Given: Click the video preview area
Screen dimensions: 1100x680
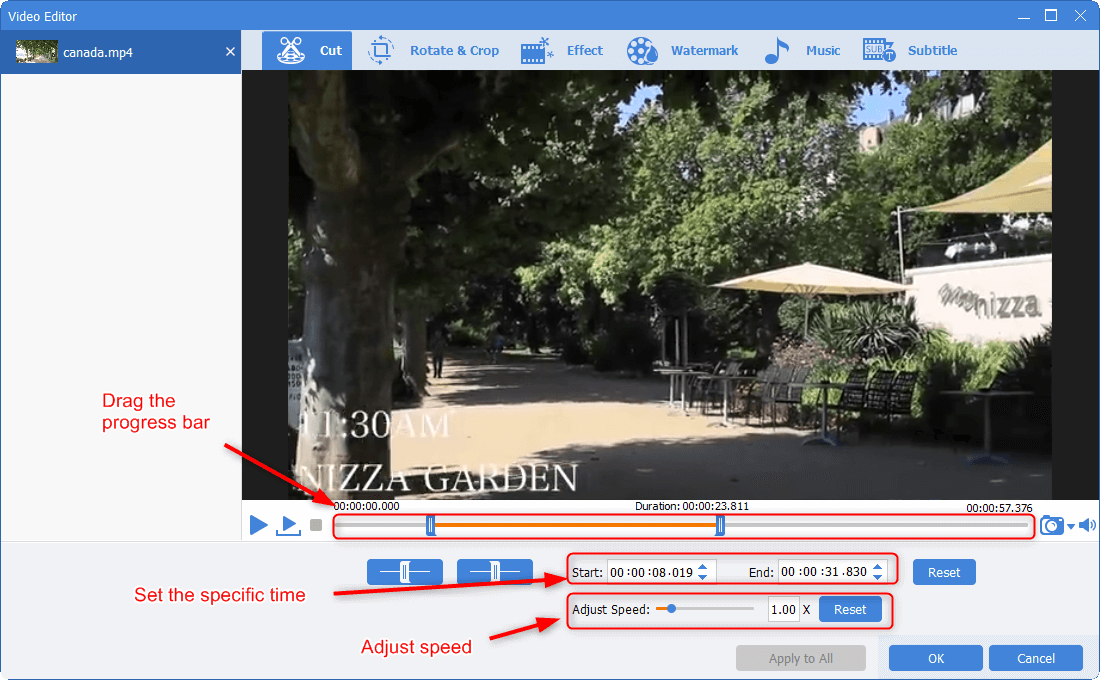Looking at the screenshot, I should point(670,285).
